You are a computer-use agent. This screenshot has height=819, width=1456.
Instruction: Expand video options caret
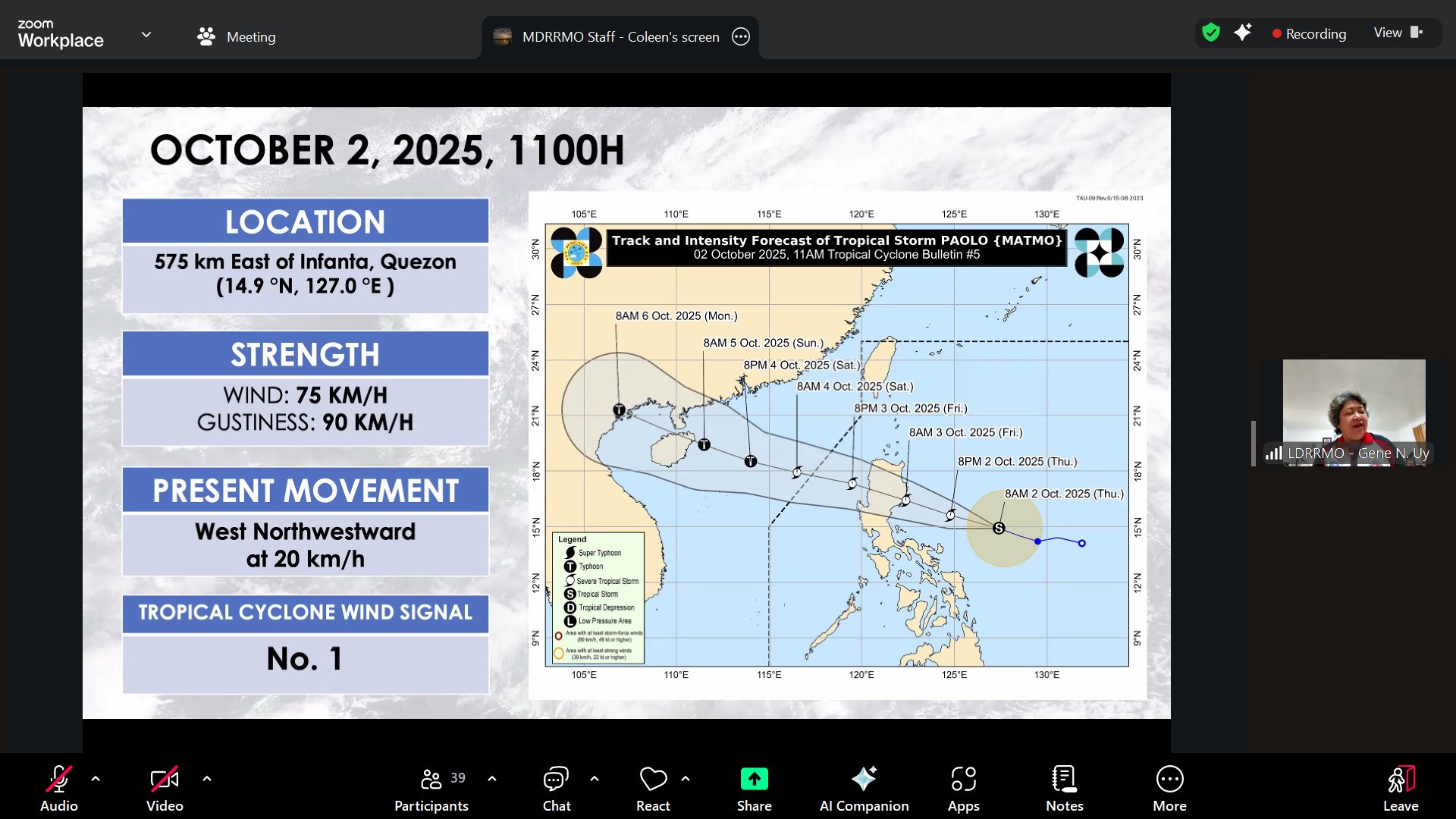[207, 779]
